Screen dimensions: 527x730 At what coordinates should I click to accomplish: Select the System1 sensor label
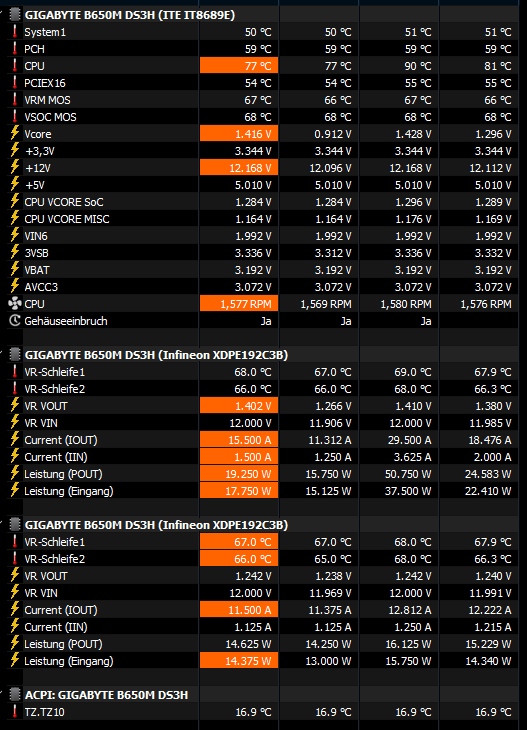click(45, 32)
